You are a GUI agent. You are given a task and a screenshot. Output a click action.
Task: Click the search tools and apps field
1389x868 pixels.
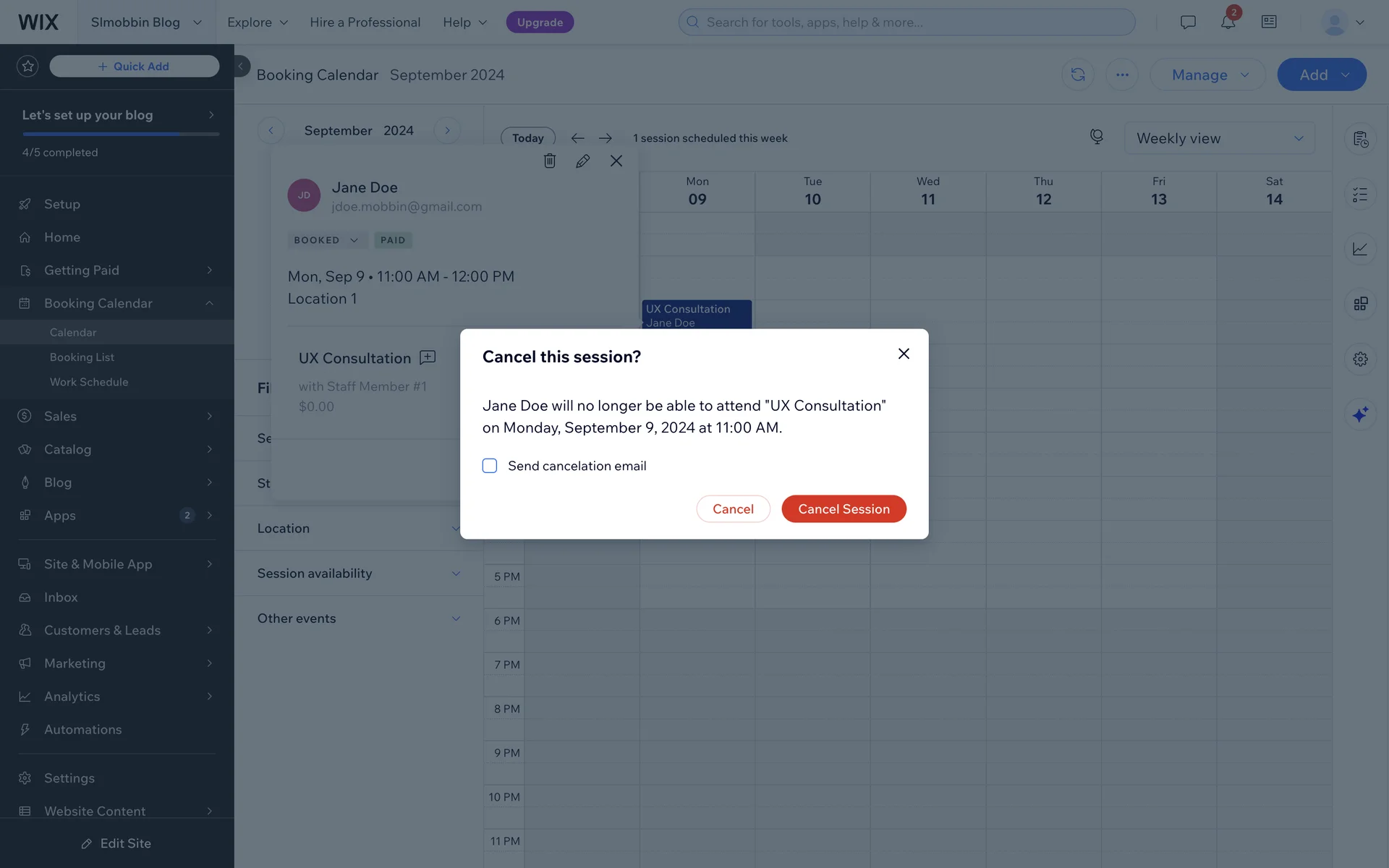[x=906, y=22]
